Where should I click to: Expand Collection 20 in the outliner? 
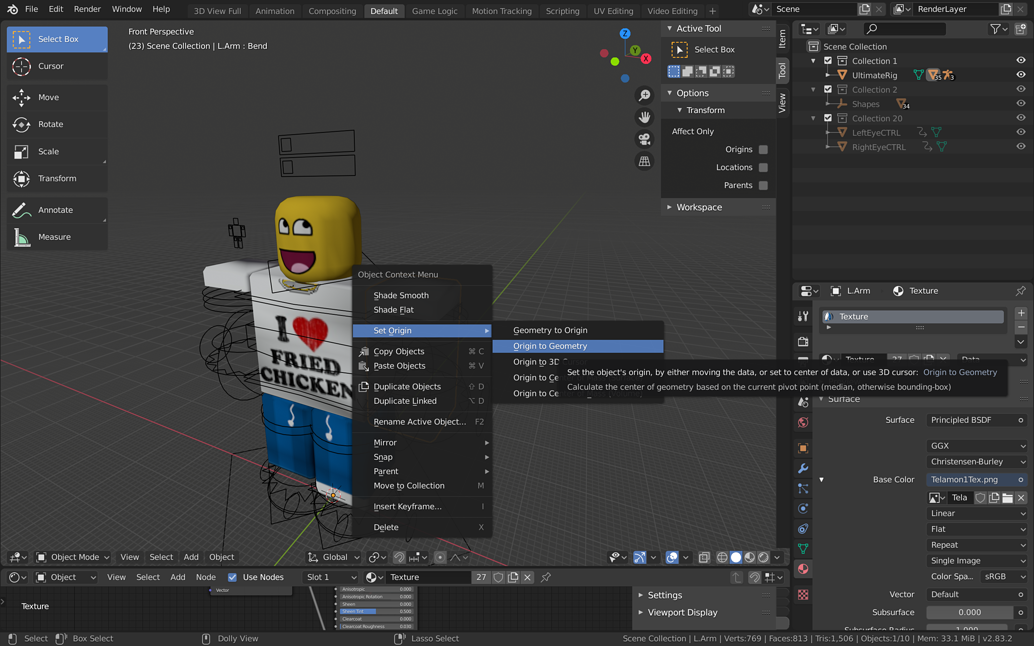tap(813, 117)
